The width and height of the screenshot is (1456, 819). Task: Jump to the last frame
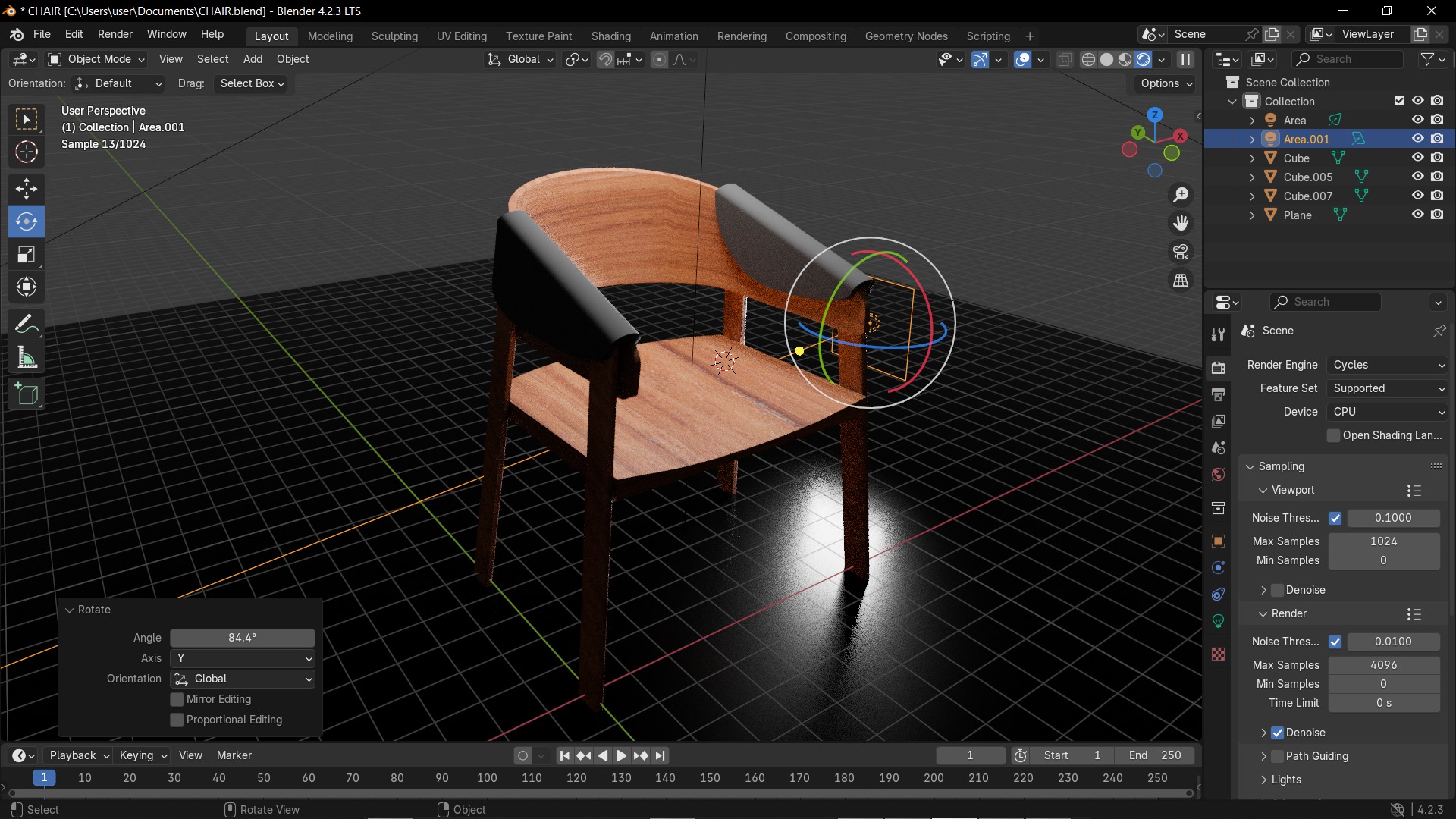(660, 755)
